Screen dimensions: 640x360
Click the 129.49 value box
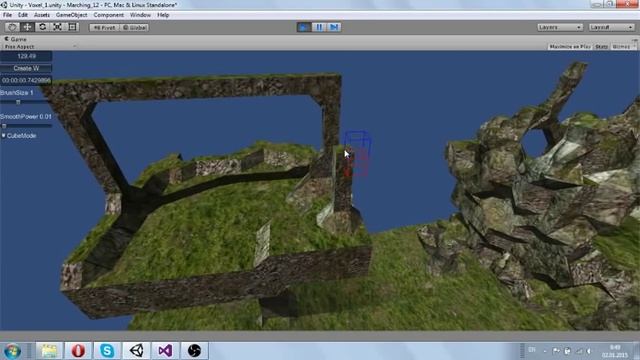(26, 56)
